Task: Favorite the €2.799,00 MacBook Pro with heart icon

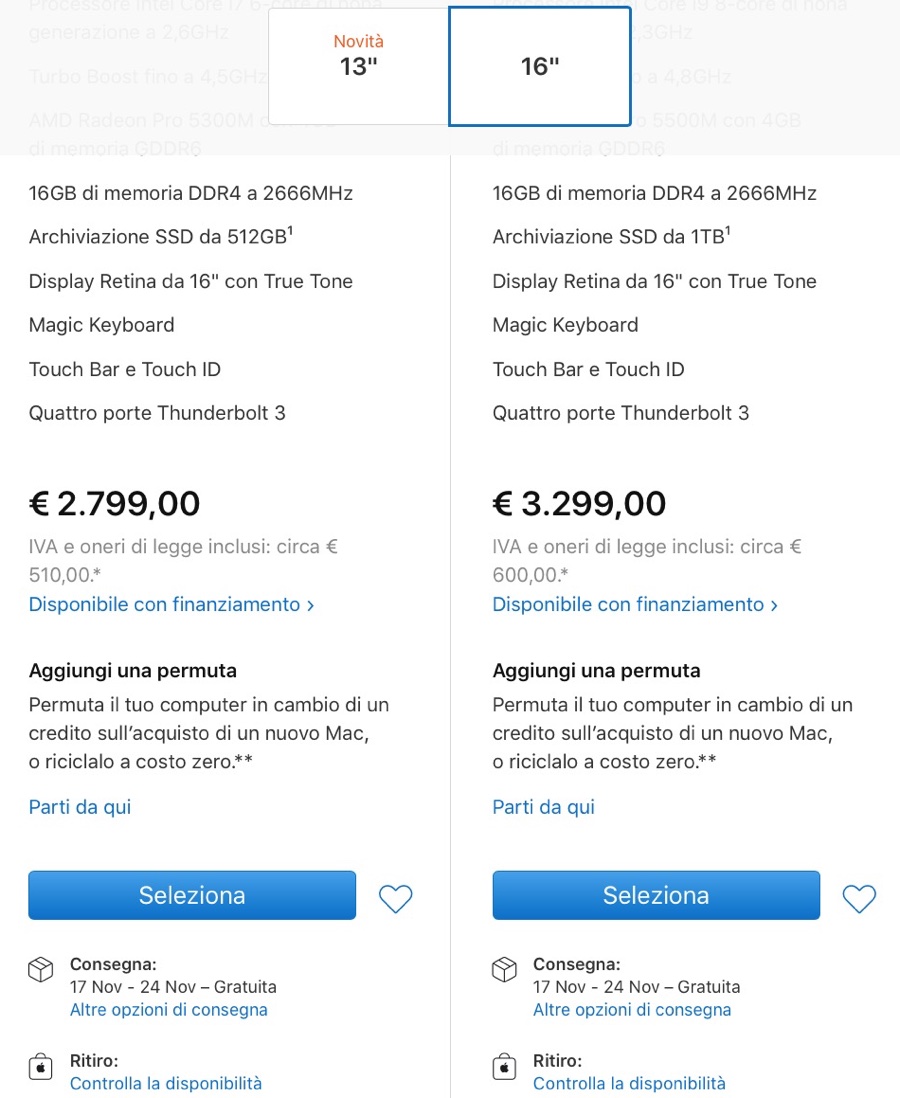Action: 395,898
